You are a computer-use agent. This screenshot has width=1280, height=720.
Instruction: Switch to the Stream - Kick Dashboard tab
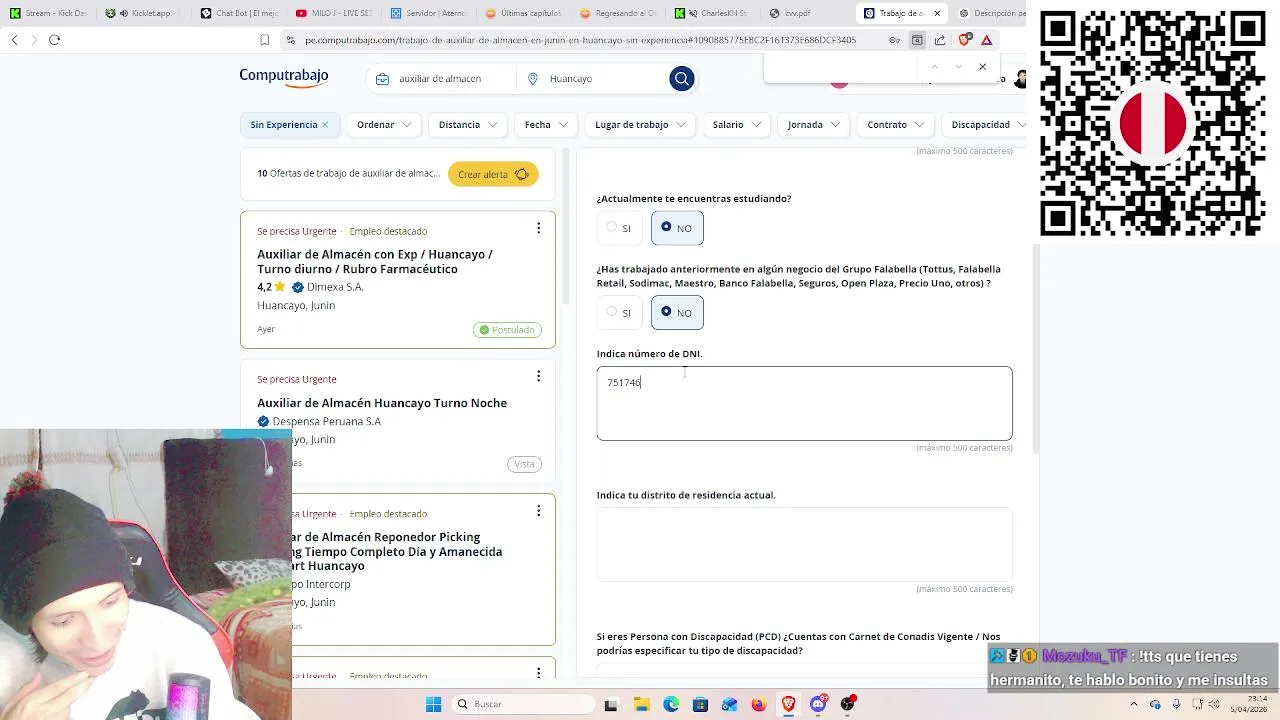pos(48,13)
